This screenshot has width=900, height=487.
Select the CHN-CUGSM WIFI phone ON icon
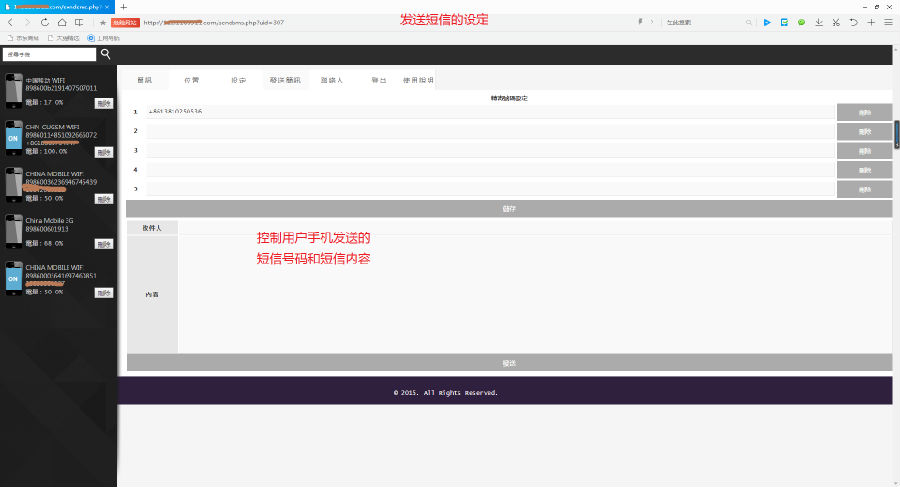click(x=14, y=138)
